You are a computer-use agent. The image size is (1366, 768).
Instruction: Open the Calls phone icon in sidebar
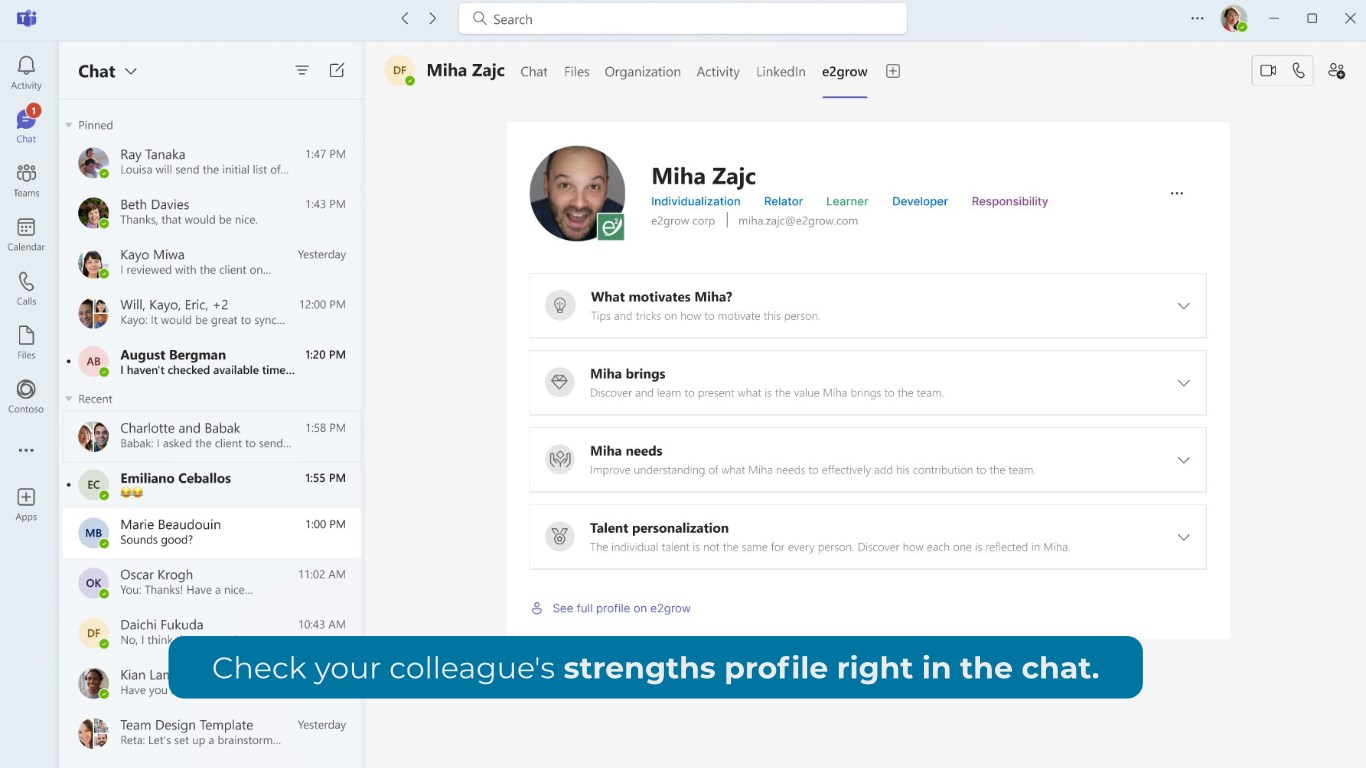26,287
